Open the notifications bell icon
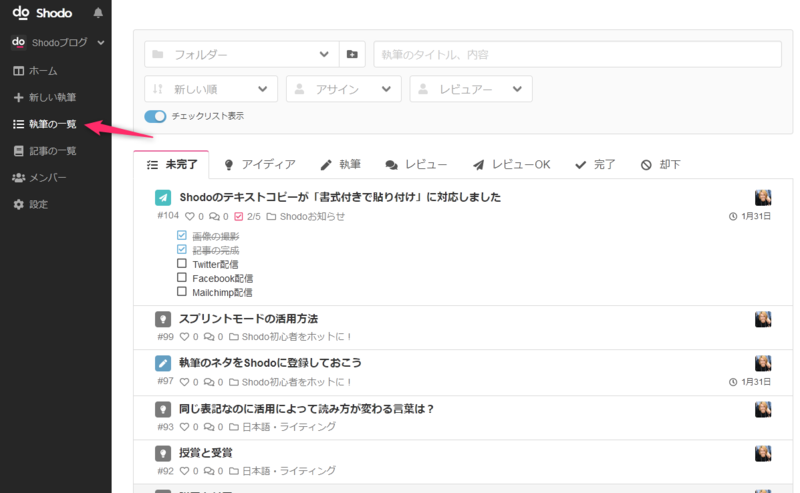Viewport: 800px width, 493px height. pos(98,13)
